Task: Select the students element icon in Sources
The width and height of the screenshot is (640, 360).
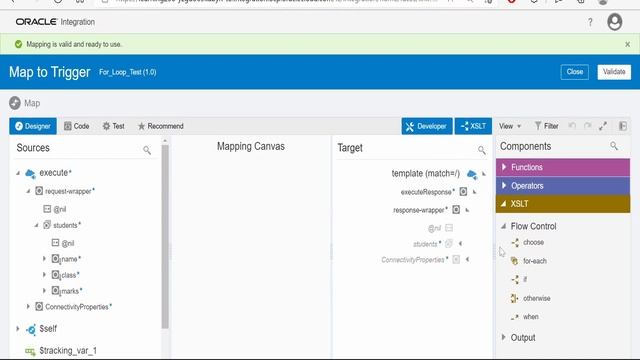Action: coord(47,225)
